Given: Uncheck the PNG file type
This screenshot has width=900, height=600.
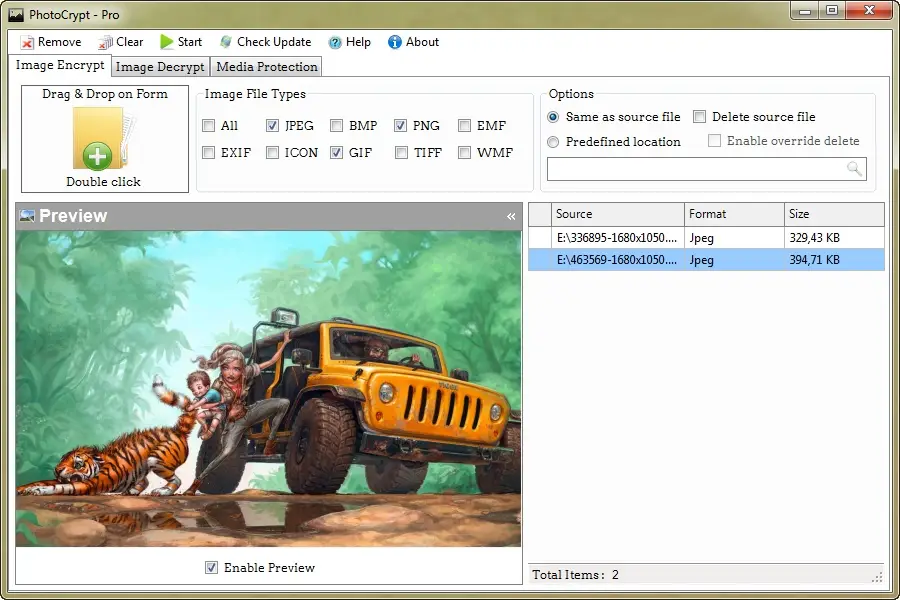Looking at the screenshot, I should click(x=401, y=126).
